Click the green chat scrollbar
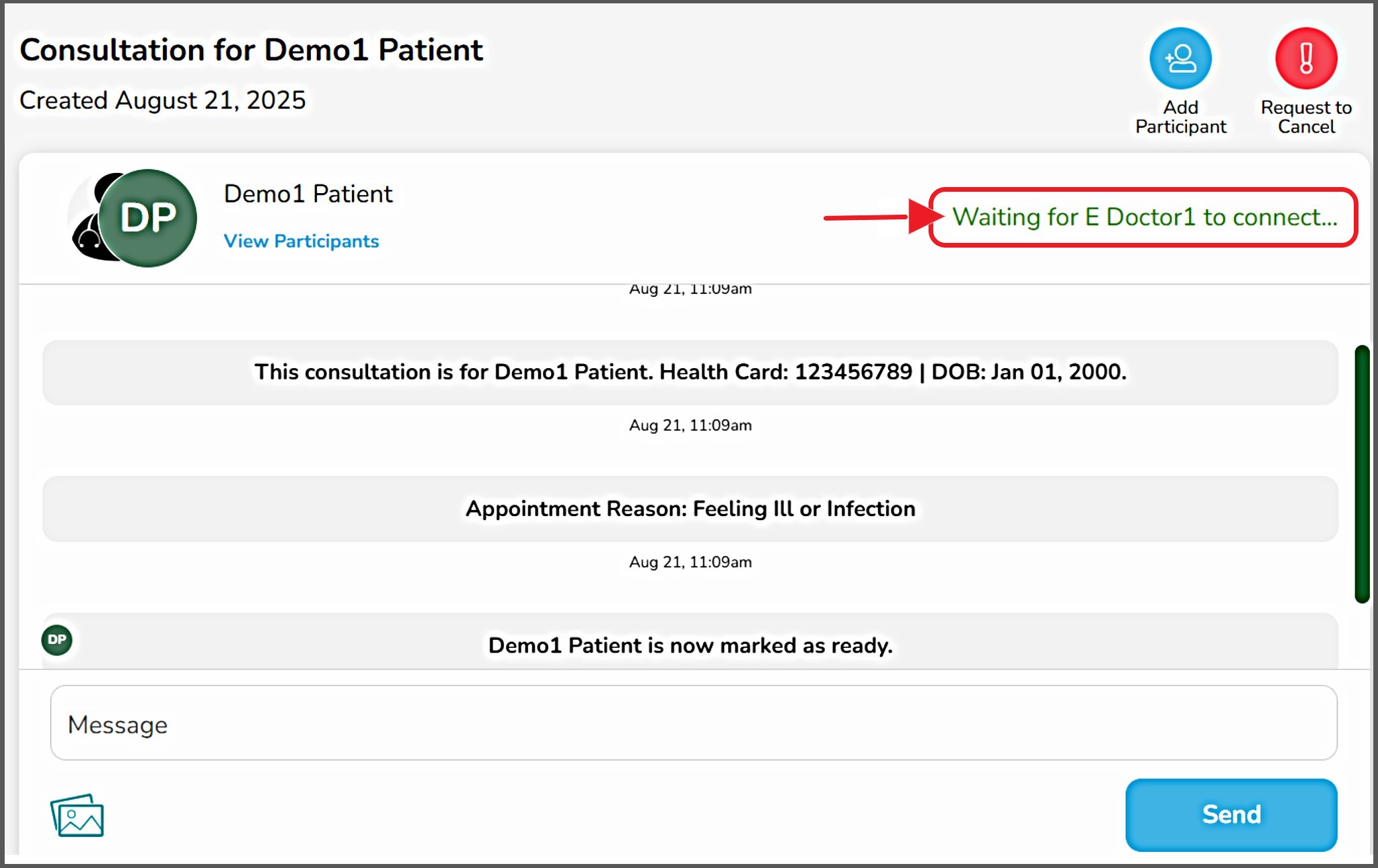The width and height of the screenshot is (1378, 868). point(1362,474)
